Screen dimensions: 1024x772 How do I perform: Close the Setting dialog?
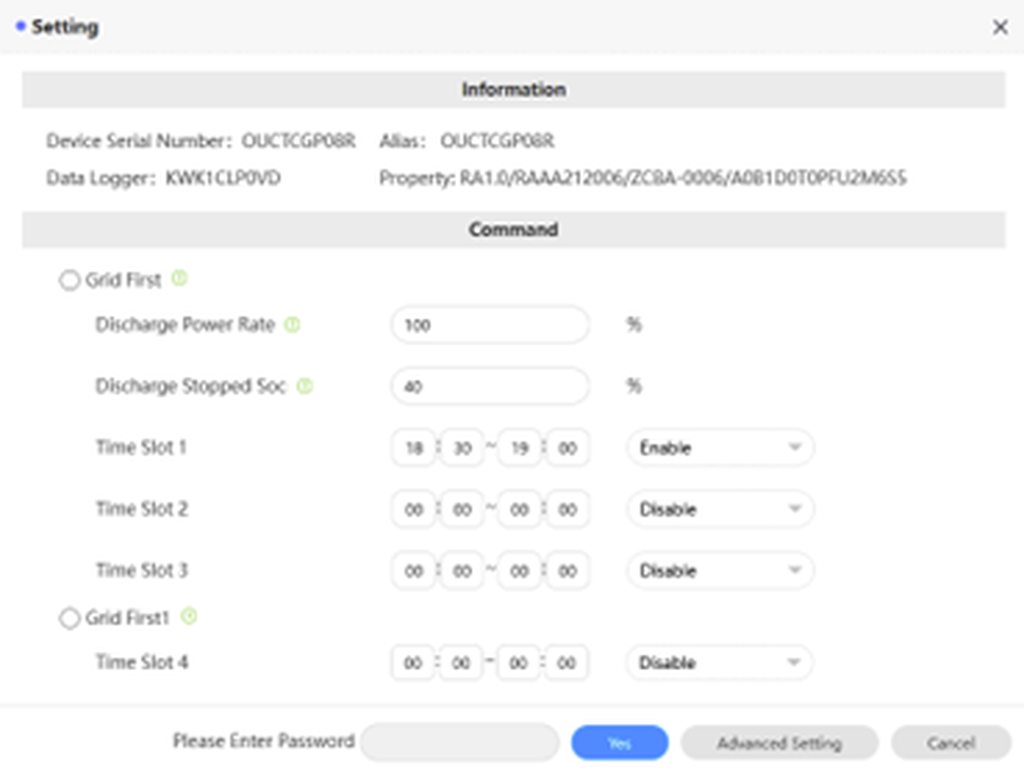1000,28
